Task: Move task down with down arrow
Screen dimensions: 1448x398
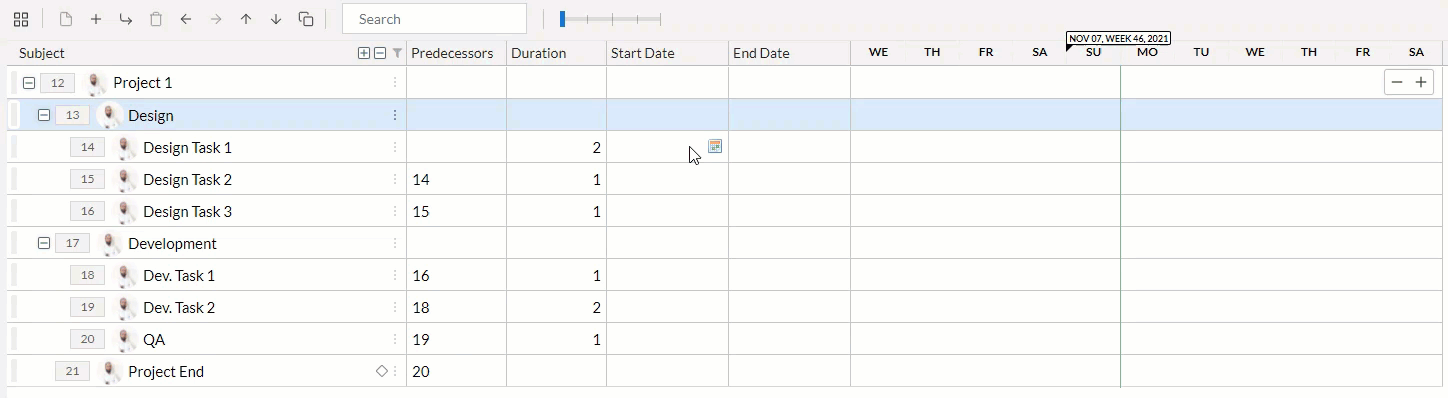Action: (276, 19)
